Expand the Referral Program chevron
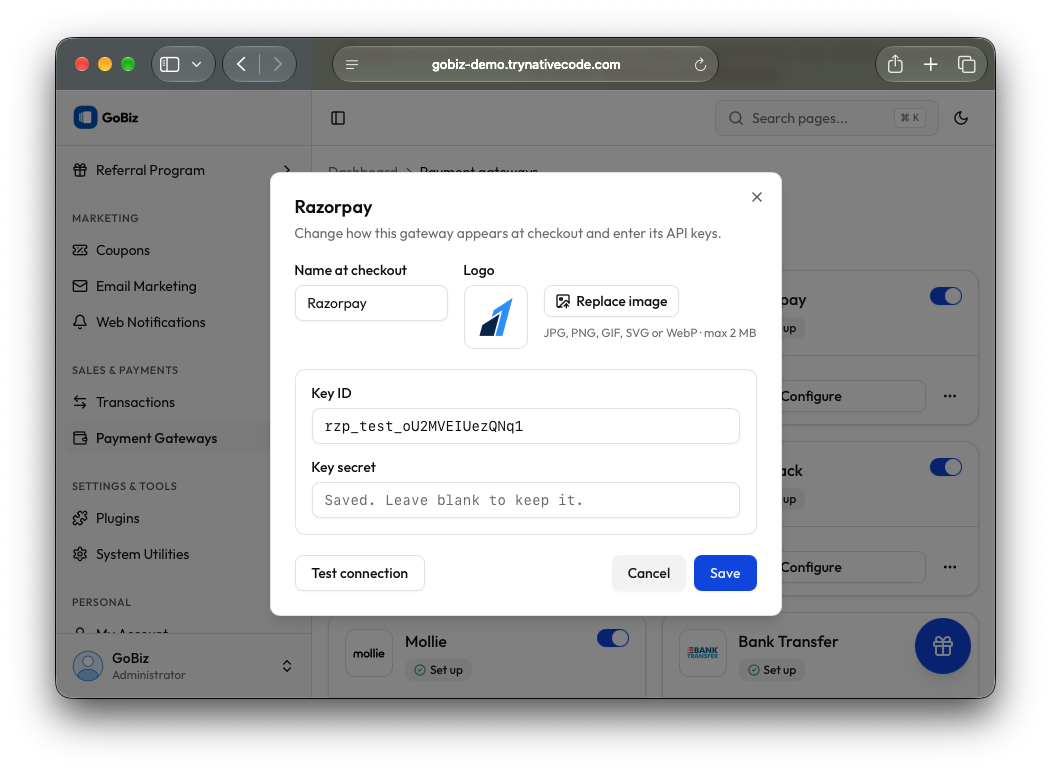This screenshot has height=772, width=1051. point(287,170)
